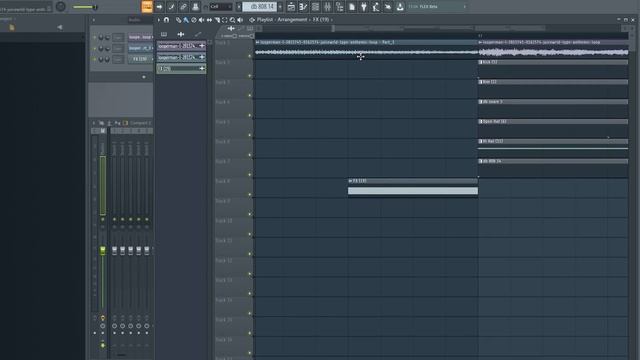This screenshot has height=360, width=640.
Task: Select the dashed-box Select tool in playlist
Action: click(224, 20)
